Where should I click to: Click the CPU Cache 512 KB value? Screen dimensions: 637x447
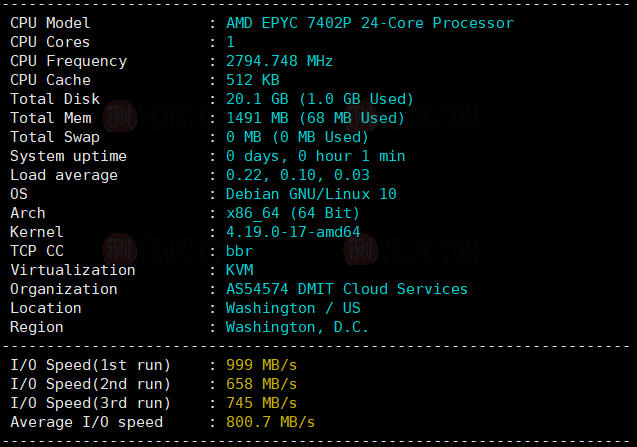(252, 80)
